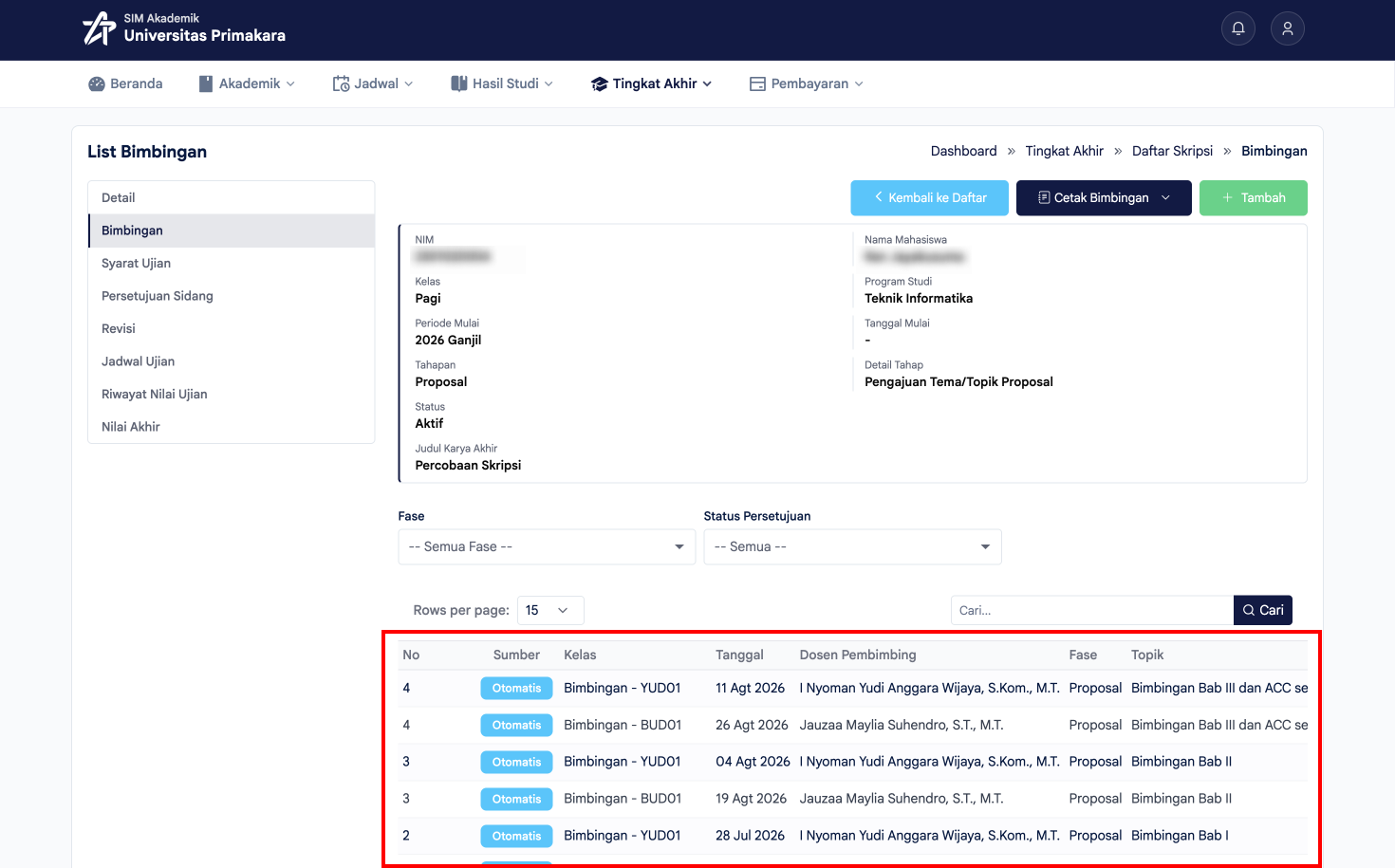Open the user profile icon
Viewport: 1395px width, 868px height.
click(1288, 28)
